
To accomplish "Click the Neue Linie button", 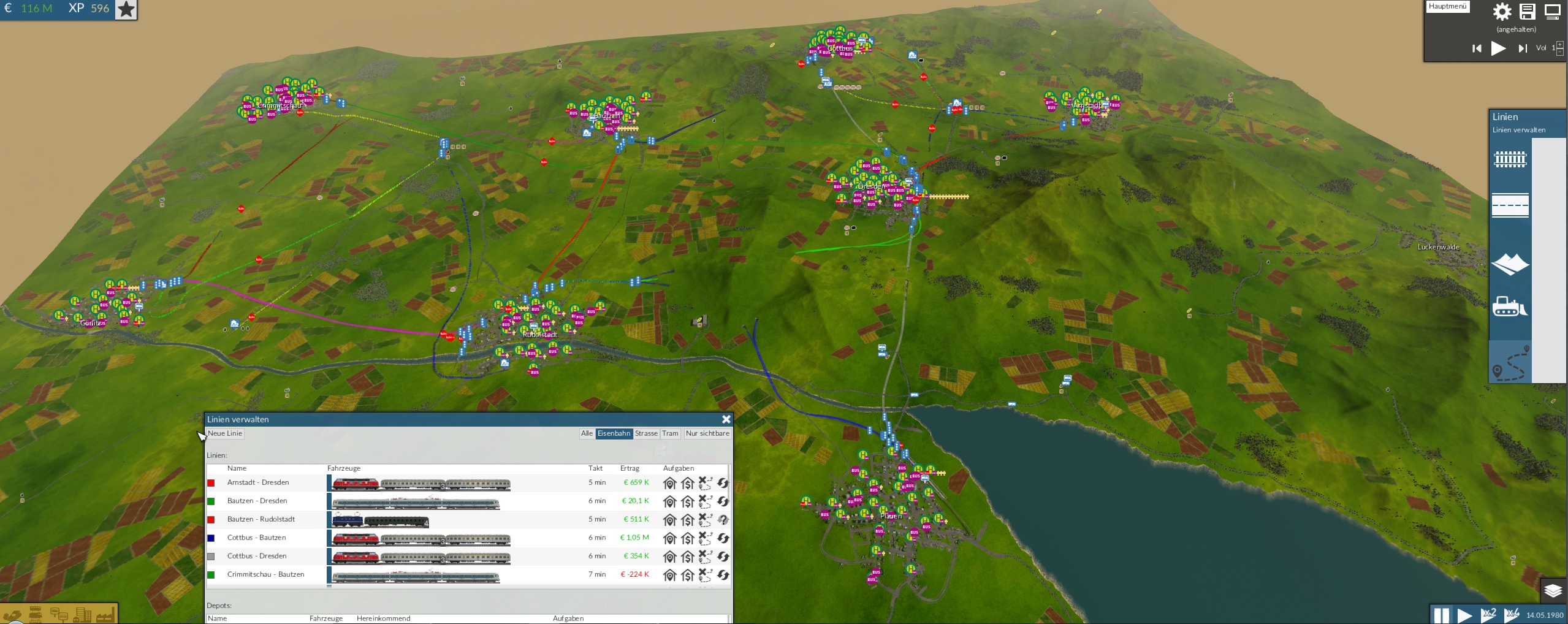I will click(225, 433).
